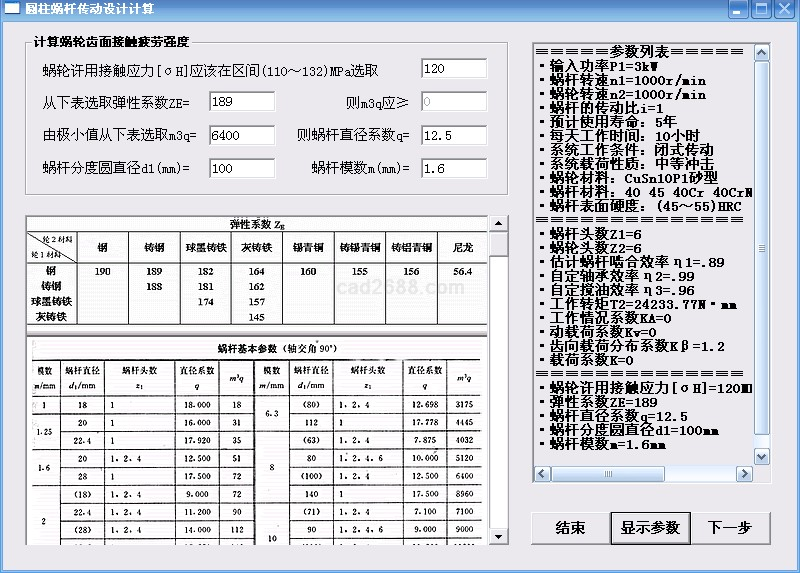
Task: Select the 蜗杆模数m input field
Action: pyautogui.click(x=453, y=168)
